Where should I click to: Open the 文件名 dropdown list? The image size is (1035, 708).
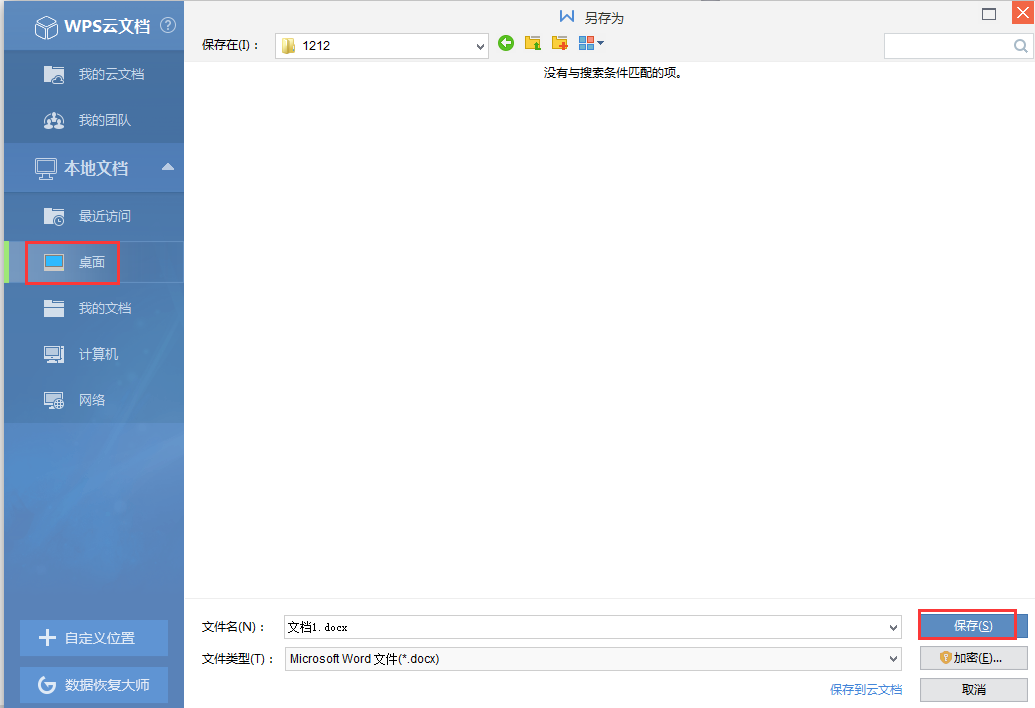click(893, 627)
